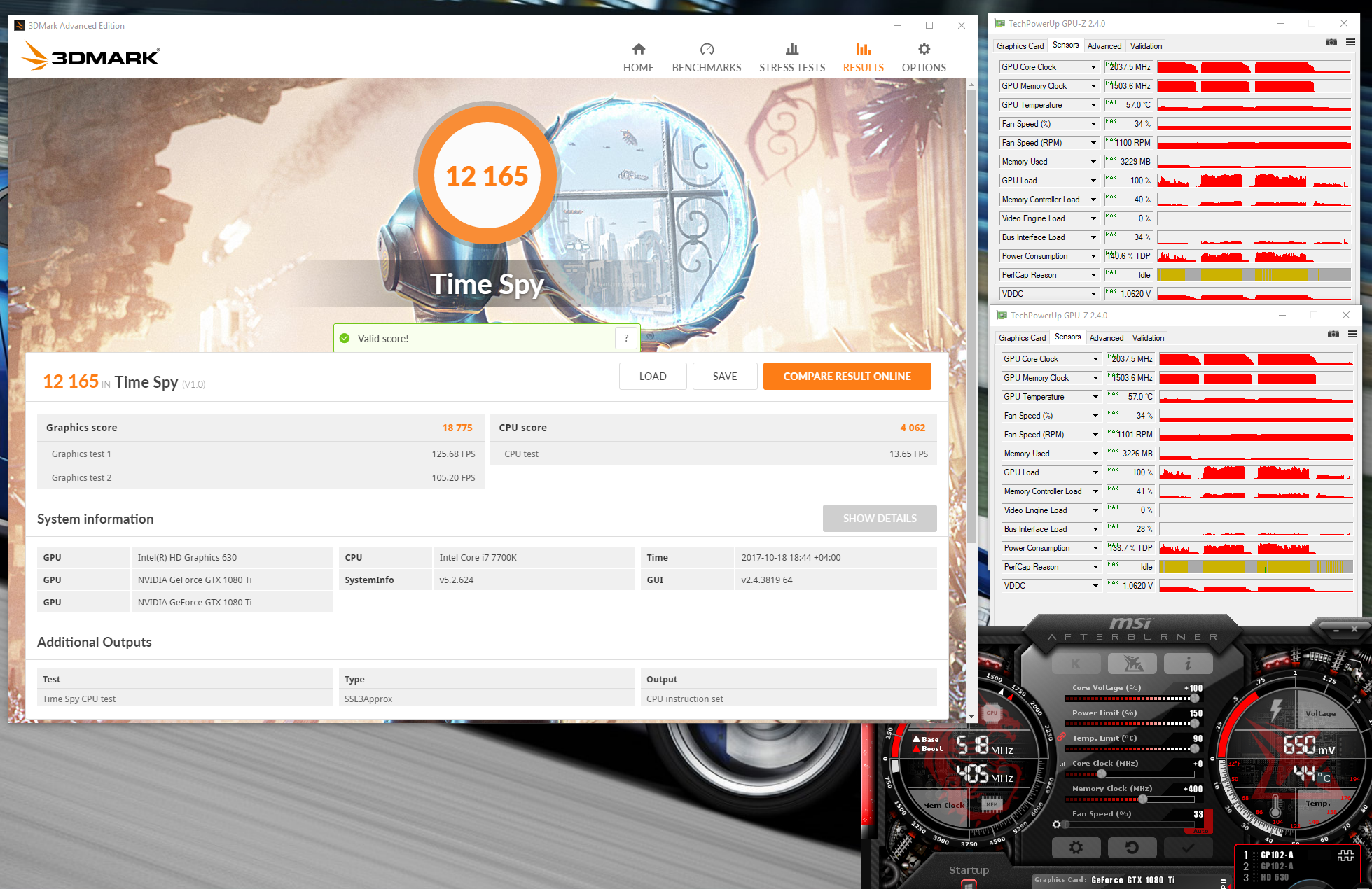1372x889 pixels.
Task: Select GPU 2 GP102-A in Afterburner list
Action: (x=1276, y=866)
